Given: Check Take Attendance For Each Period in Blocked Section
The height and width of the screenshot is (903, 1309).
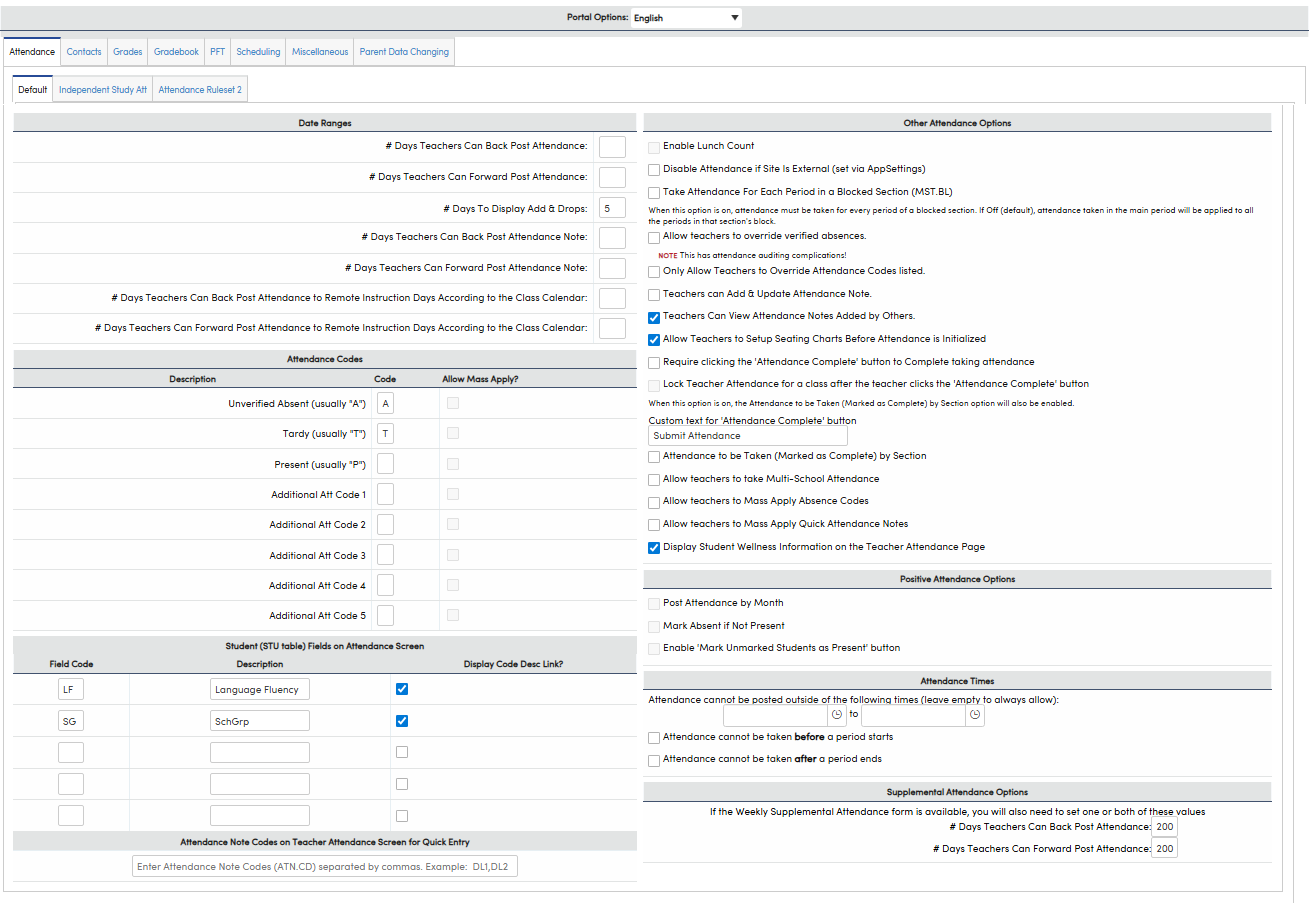Looking at the screenshot, I should tap(654, 192).
